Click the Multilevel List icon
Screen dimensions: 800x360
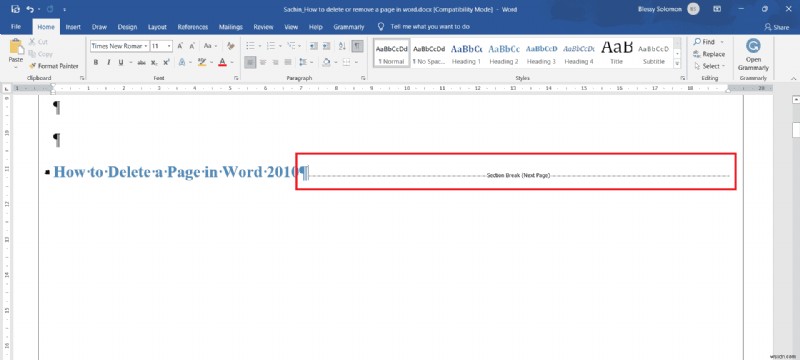click(x=292, y=46)
